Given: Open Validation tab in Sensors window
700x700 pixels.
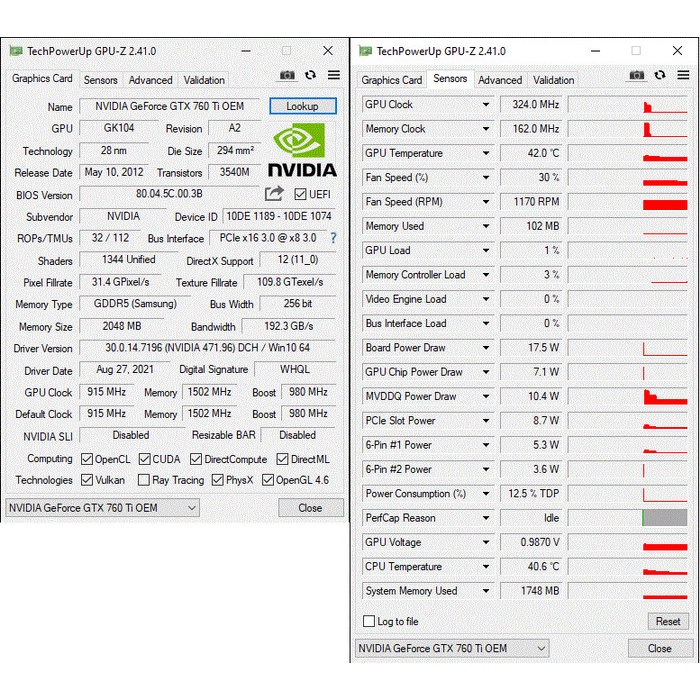Looking at the screenshot, I should (554, 80).
